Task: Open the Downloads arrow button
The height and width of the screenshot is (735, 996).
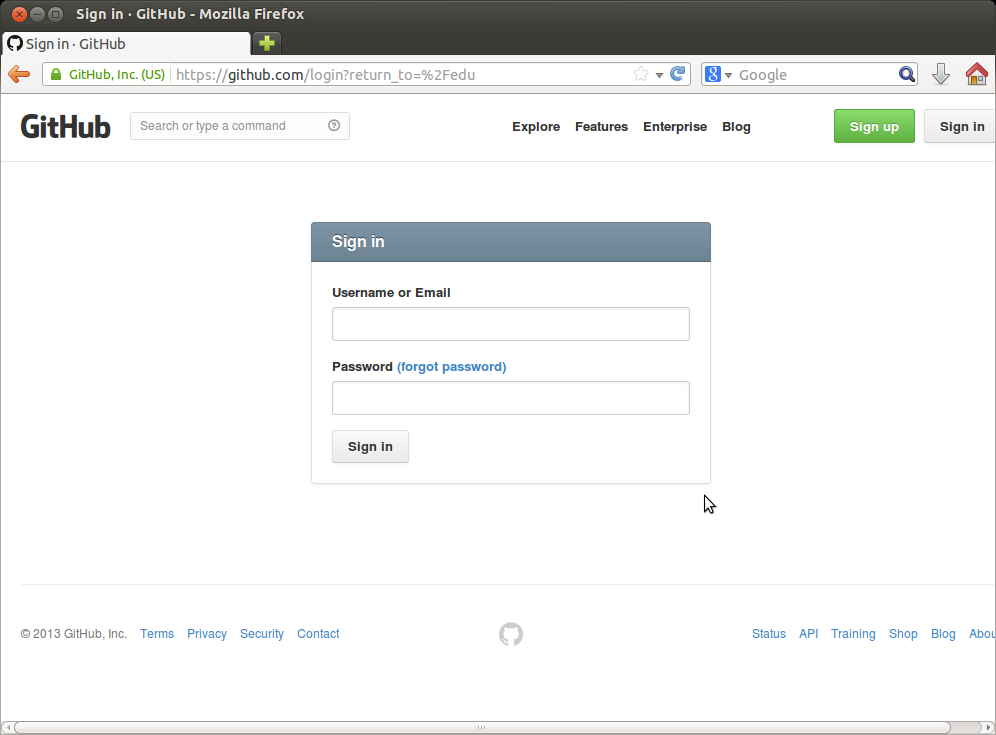Action: 941,74
